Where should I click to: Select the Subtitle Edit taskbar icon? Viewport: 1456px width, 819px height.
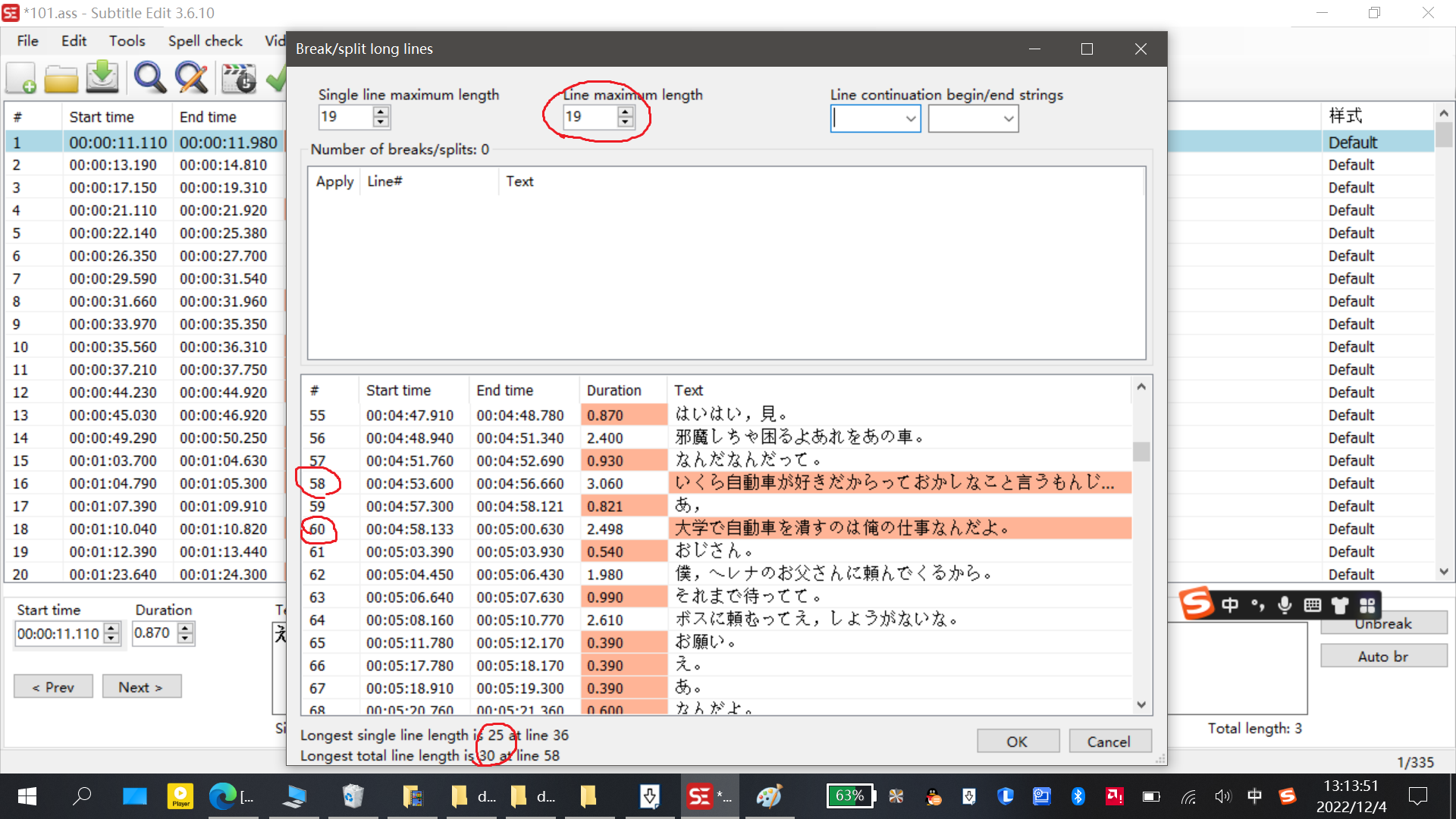tap(701, 796)
